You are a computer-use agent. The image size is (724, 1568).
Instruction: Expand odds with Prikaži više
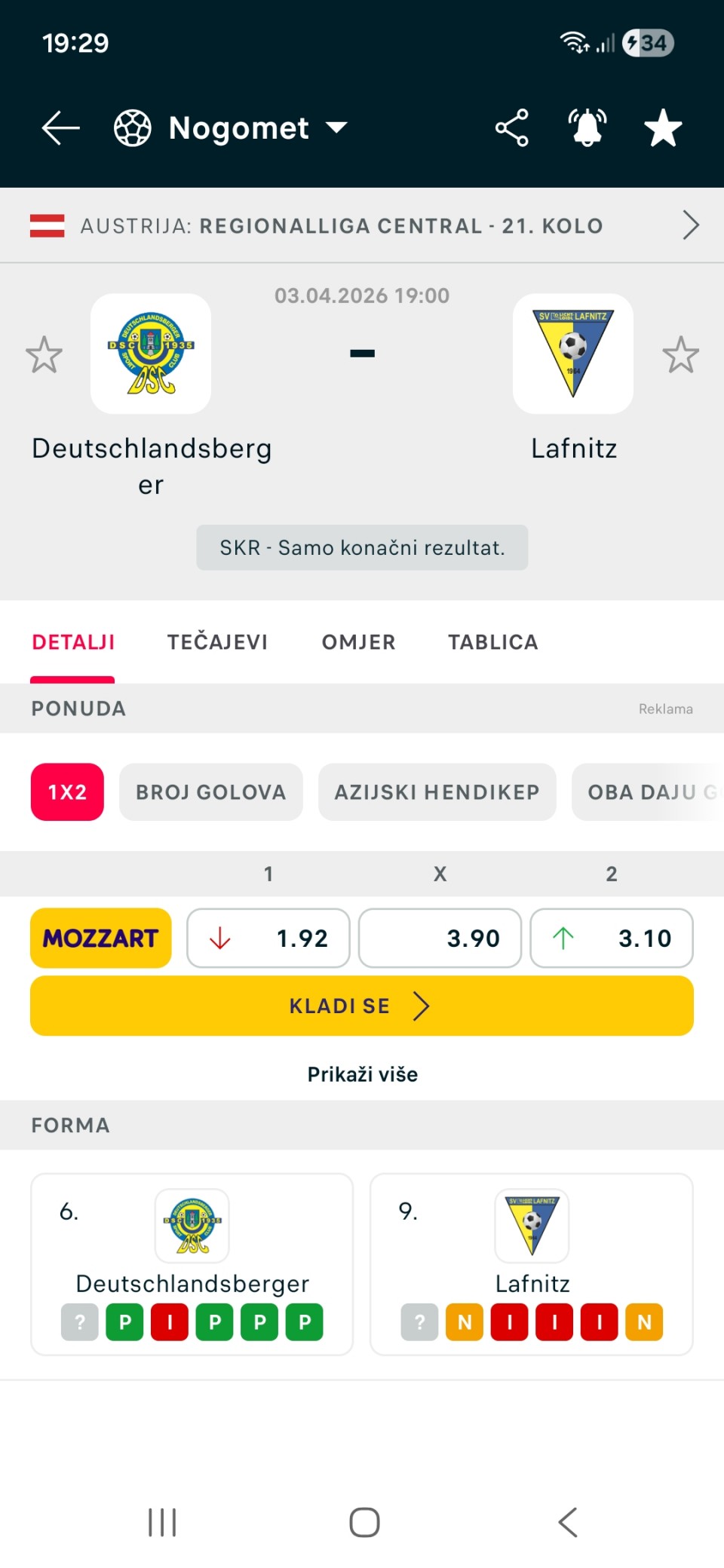362,1074
